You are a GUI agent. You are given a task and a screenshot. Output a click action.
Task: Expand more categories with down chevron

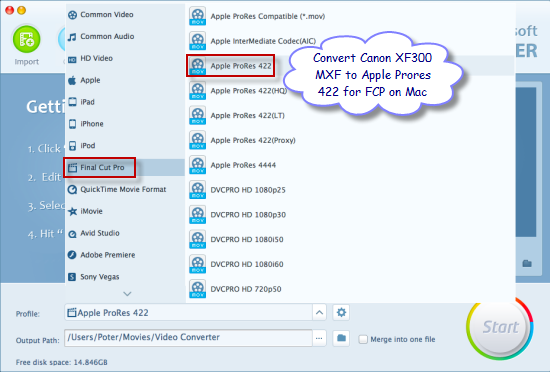point(127,294)
